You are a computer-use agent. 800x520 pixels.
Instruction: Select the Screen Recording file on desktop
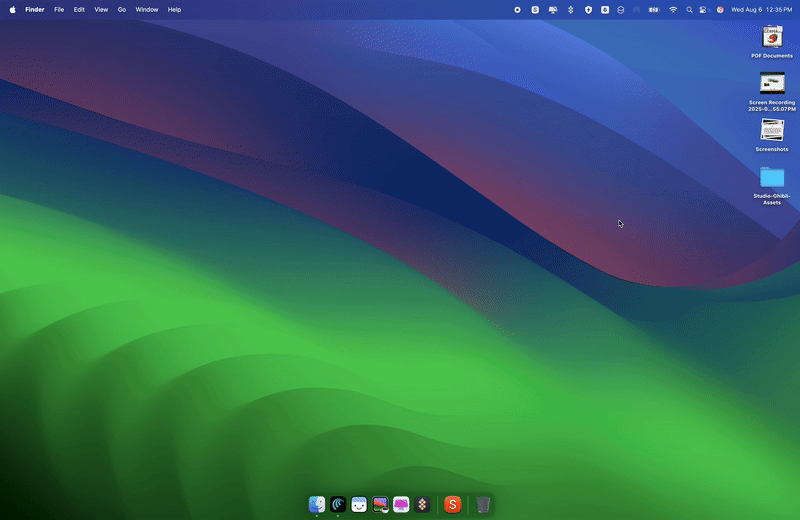[x=772, y=83]
